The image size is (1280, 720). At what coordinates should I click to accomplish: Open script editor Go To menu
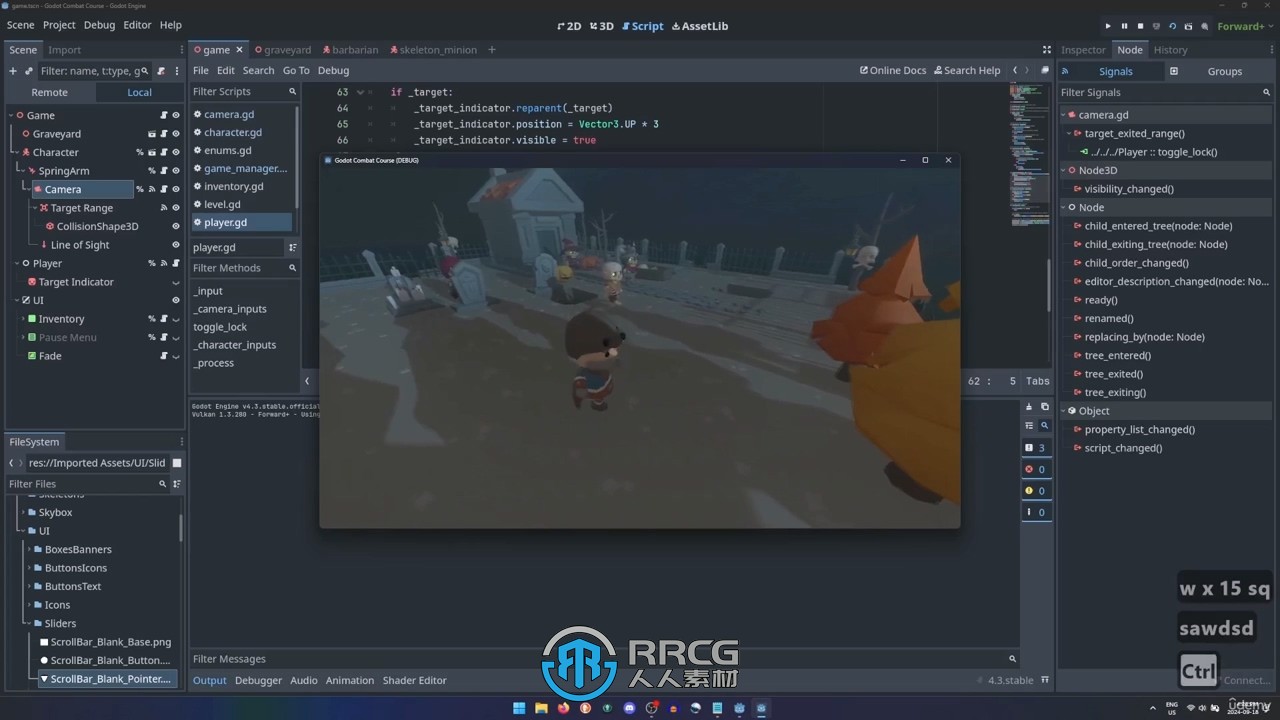pos(296,70)
